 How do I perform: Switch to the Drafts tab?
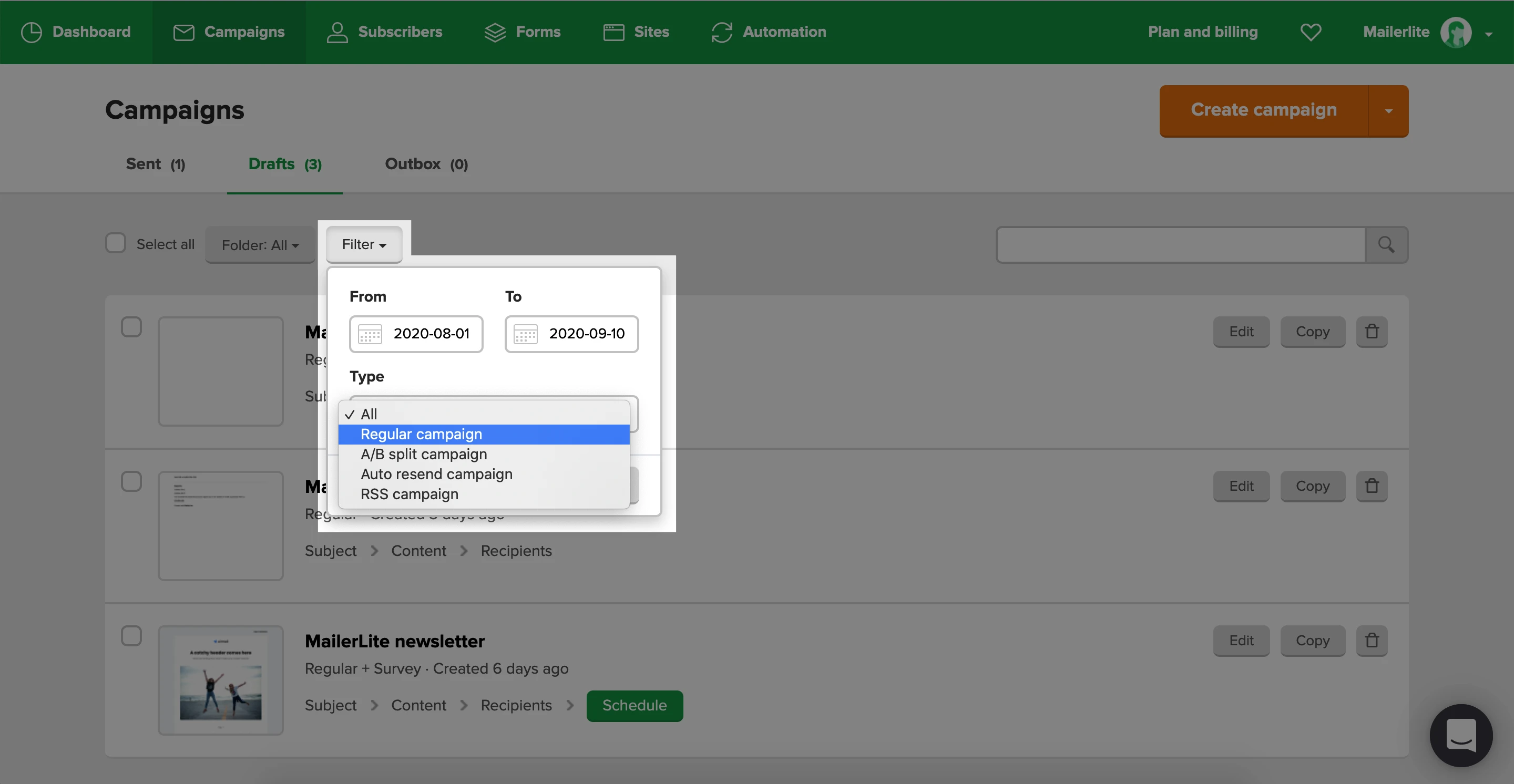coord(285,164)
